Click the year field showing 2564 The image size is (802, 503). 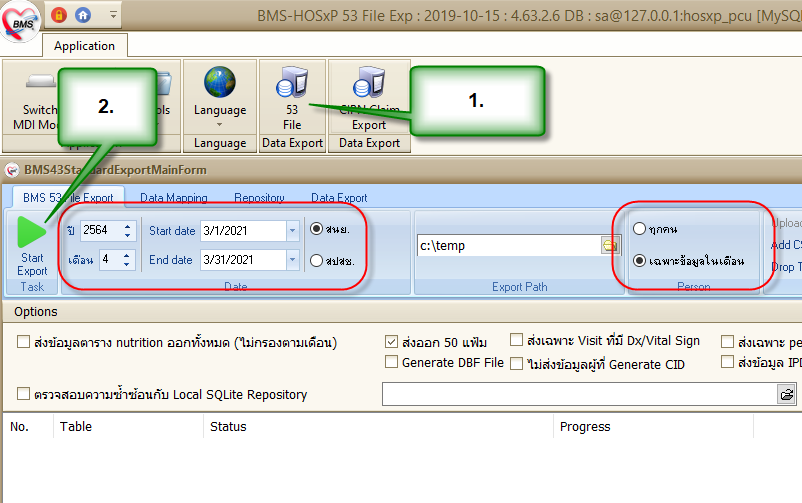tap(100, 230)
